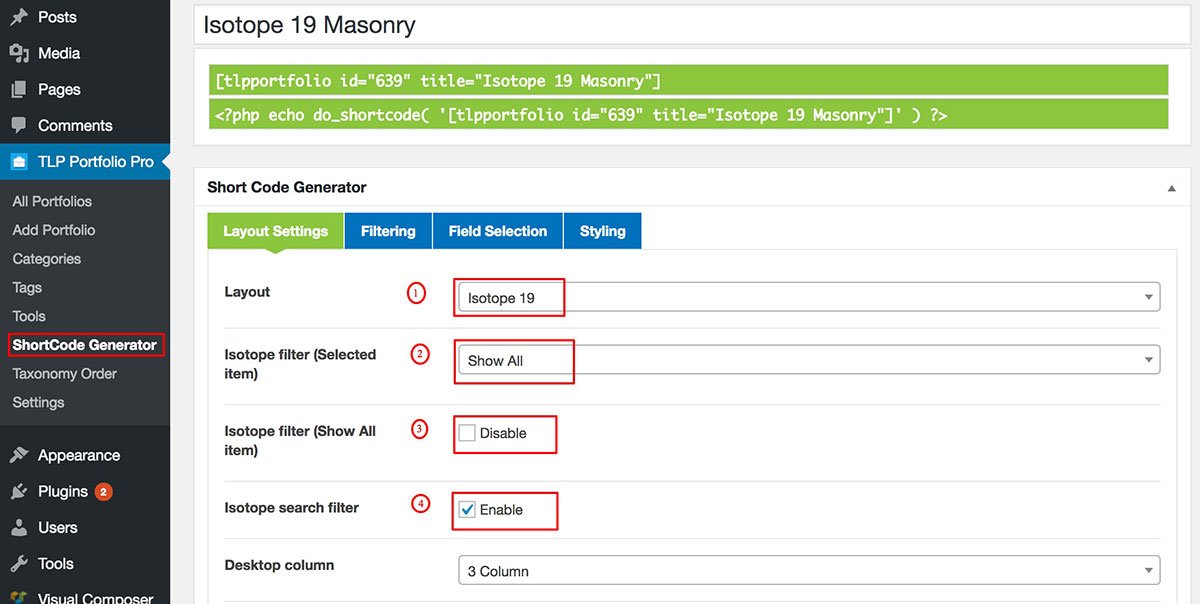The width and height of the screenshot is (1200, 604).
Task: Click the Pages icon in sidebar
Action: tap(18, 89)
